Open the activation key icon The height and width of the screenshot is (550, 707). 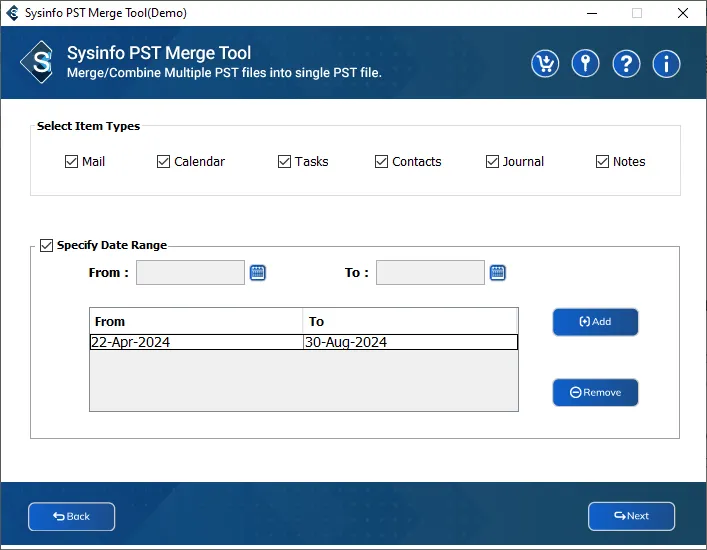[x=585, y=64]
